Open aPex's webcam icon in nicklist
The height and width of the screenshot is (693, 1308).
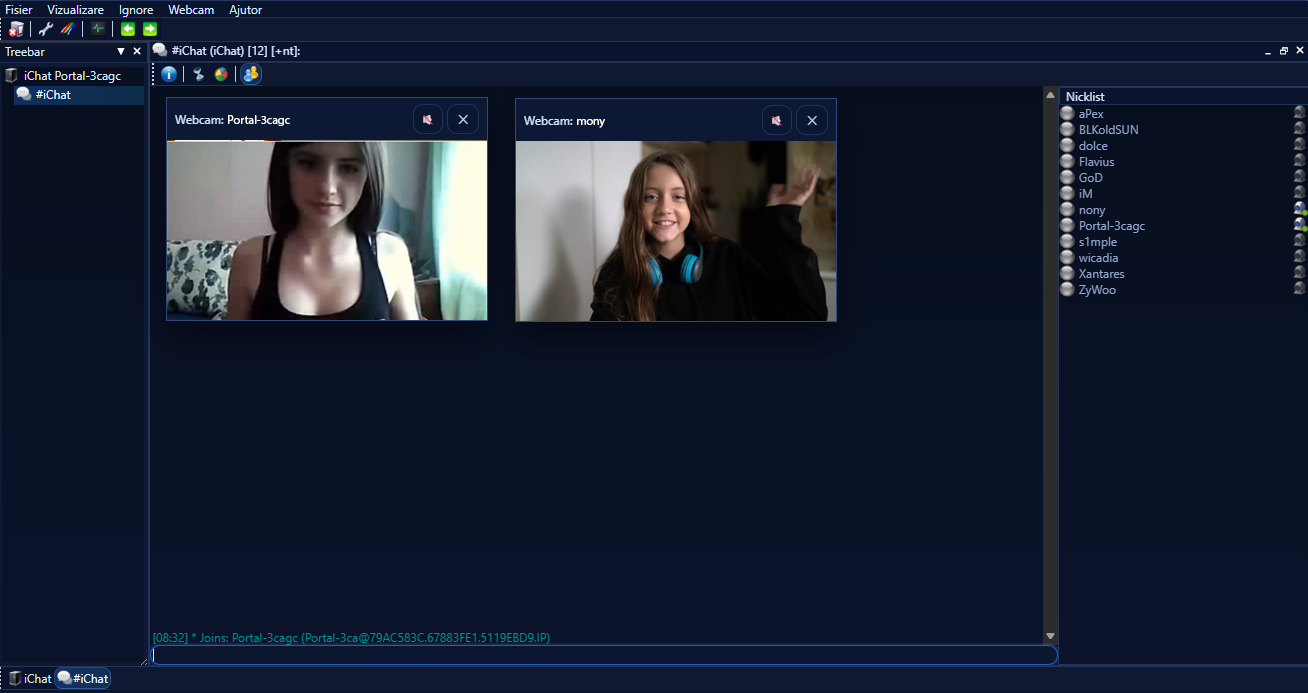(x=1299, y=113)
